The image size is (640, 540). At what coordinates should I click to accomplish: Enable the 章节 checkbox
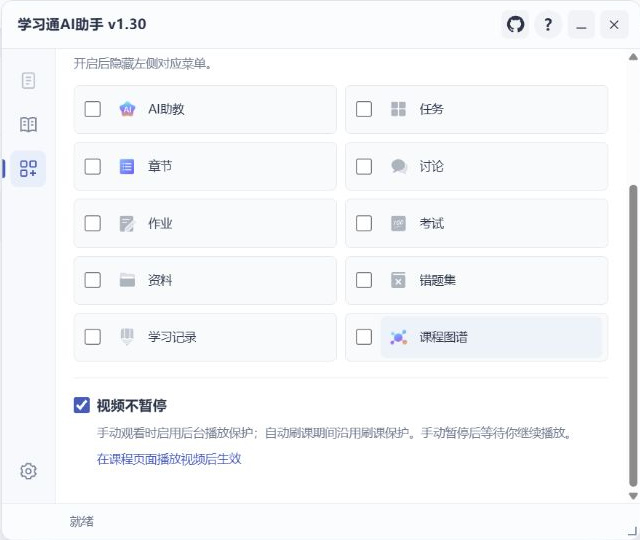coord(93,167)
